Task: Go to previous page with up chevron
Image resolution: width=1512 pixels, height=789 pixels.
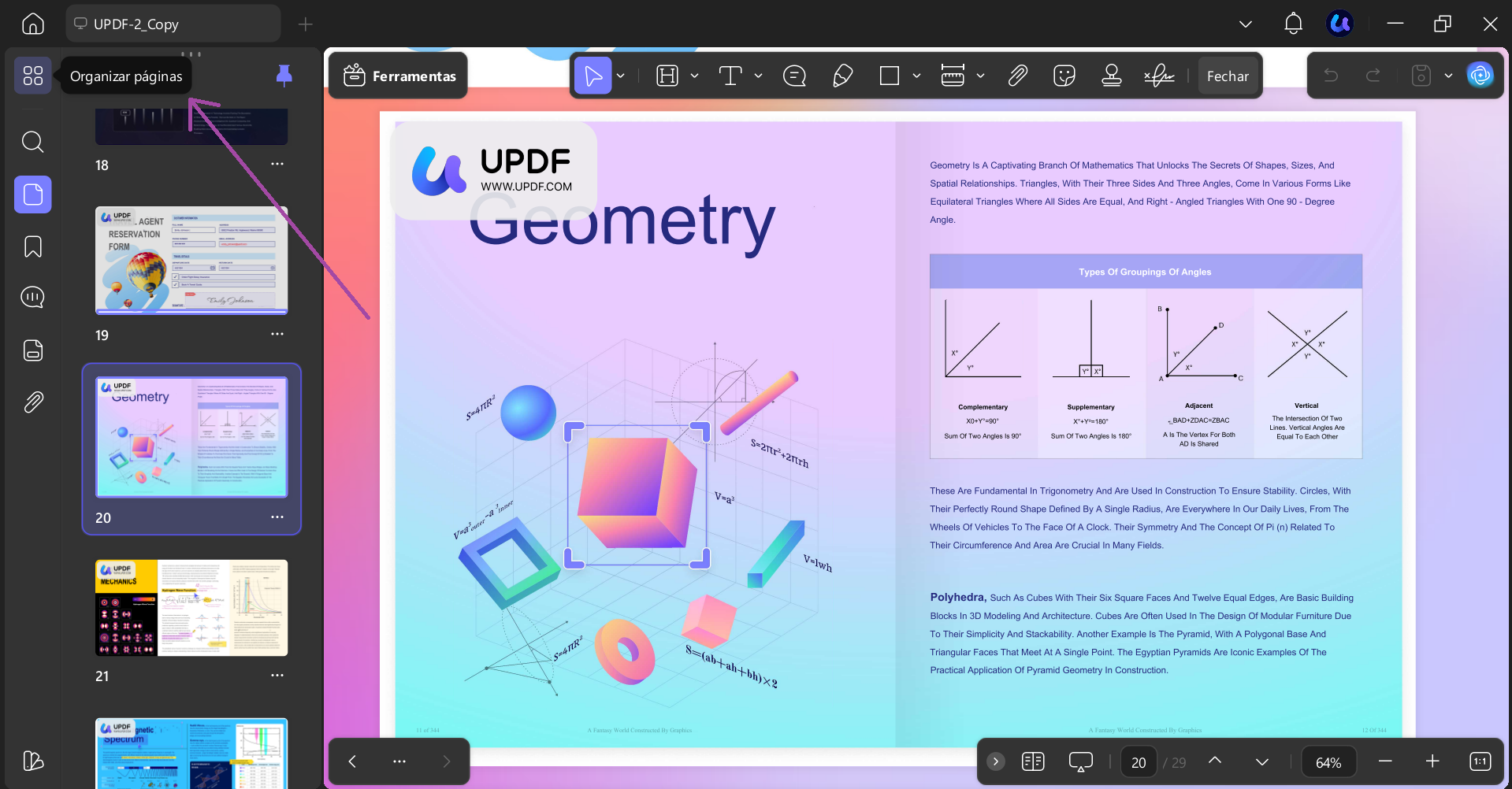Action: coord(1215,761)
